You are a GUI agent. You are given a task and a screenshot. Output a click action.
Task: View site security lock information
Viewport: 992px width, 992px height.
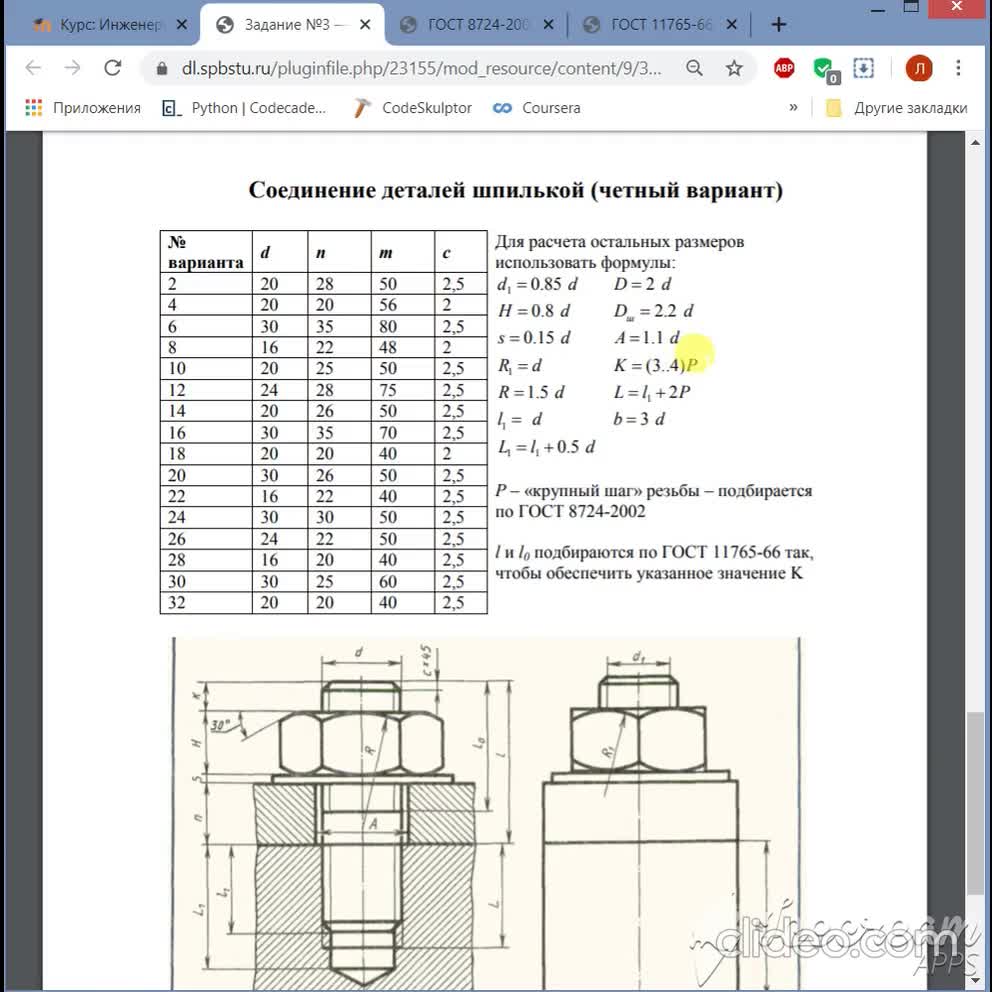pos(162,68)
